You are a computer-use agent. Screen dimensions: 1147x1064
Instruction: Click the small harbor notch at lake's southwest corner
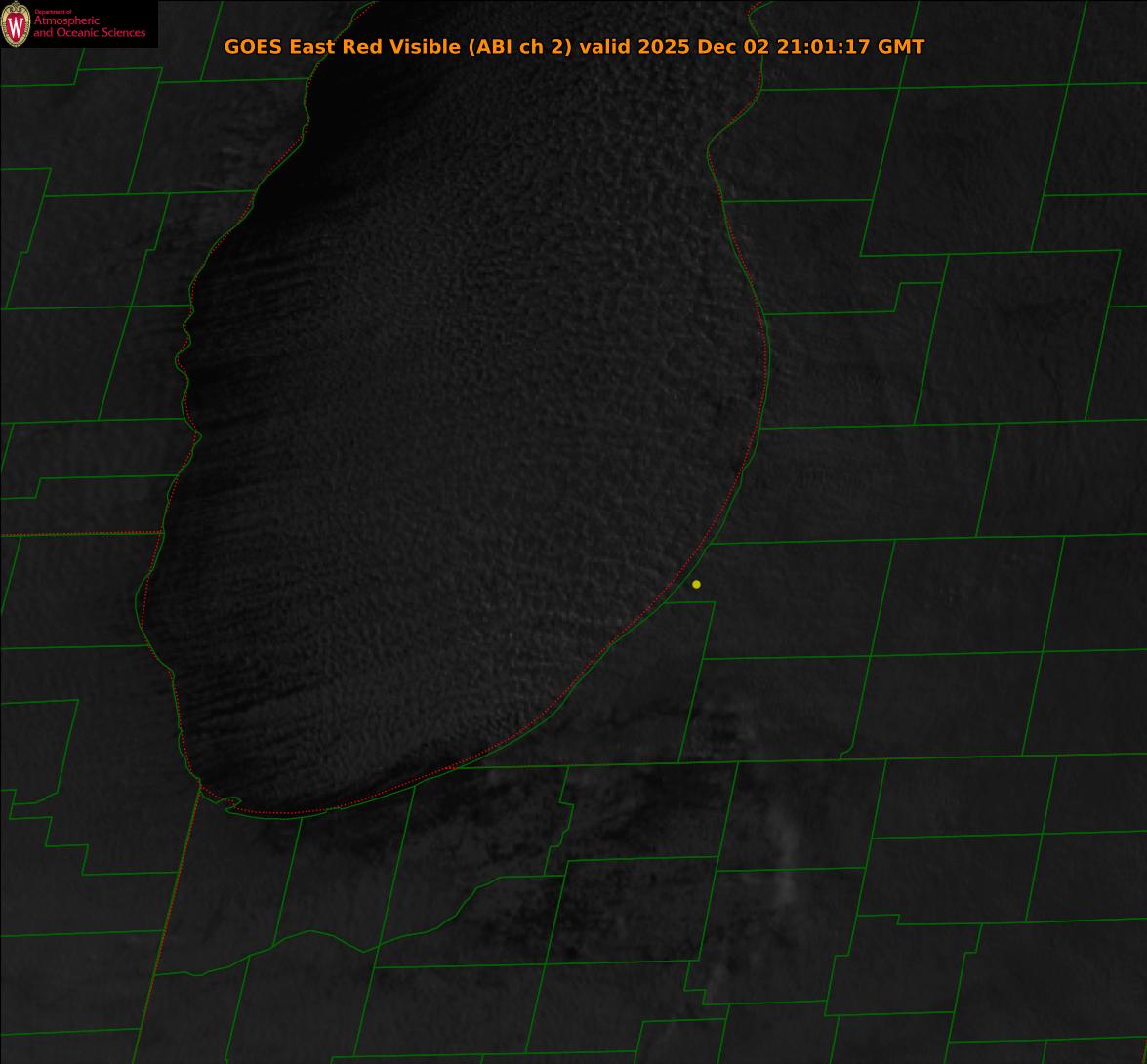pyautogui.click(x=230, y=802)
